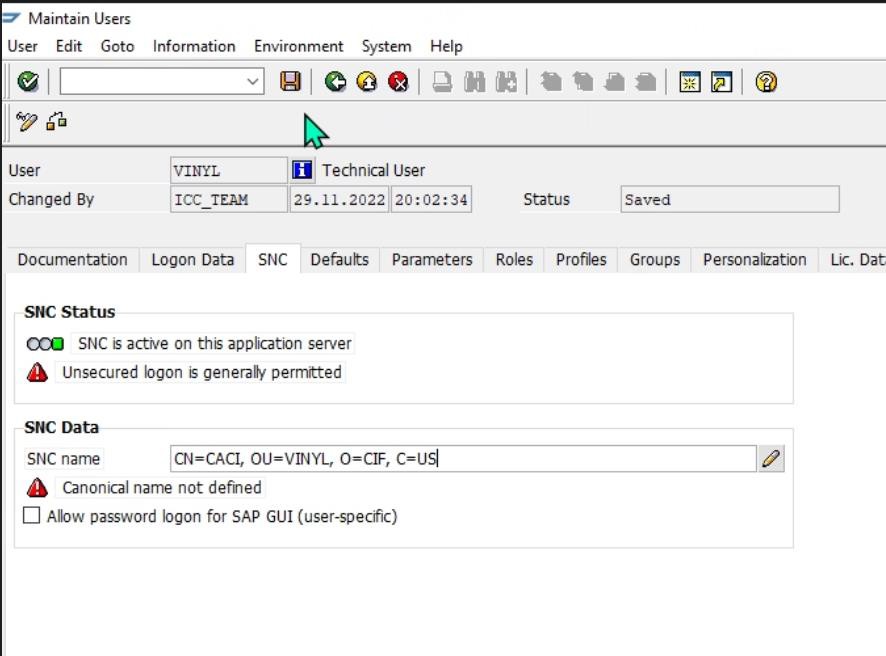Open the Profiles tab

coord(581,259)
